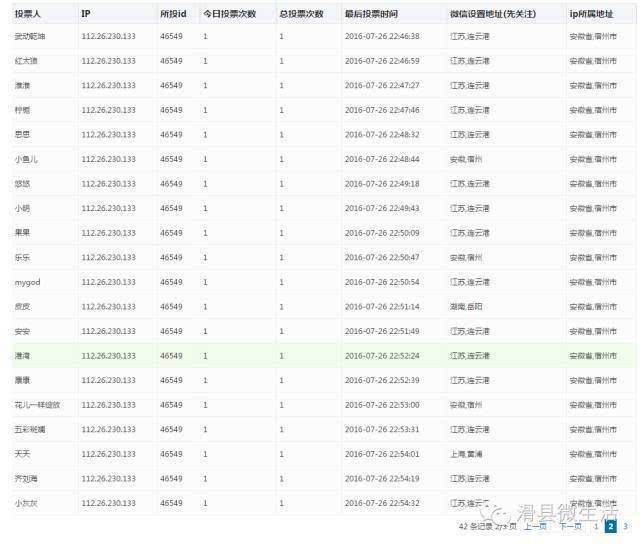Click timestamp 2016-07-26 22:50:47
Viewport: 640px width, 545px height.
click(x=382, y=257)
